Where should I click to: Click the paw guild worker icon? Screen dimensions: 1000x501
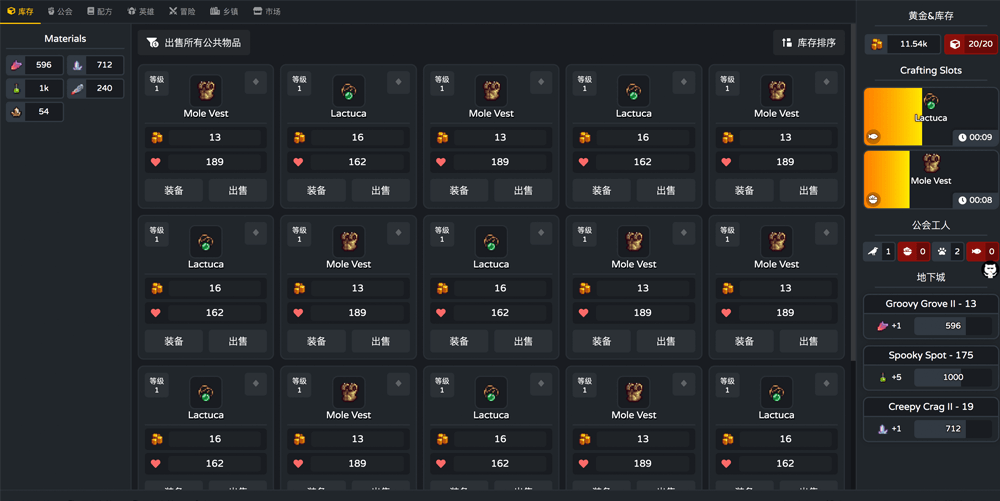pyautogui.click(x=941, y=252)
